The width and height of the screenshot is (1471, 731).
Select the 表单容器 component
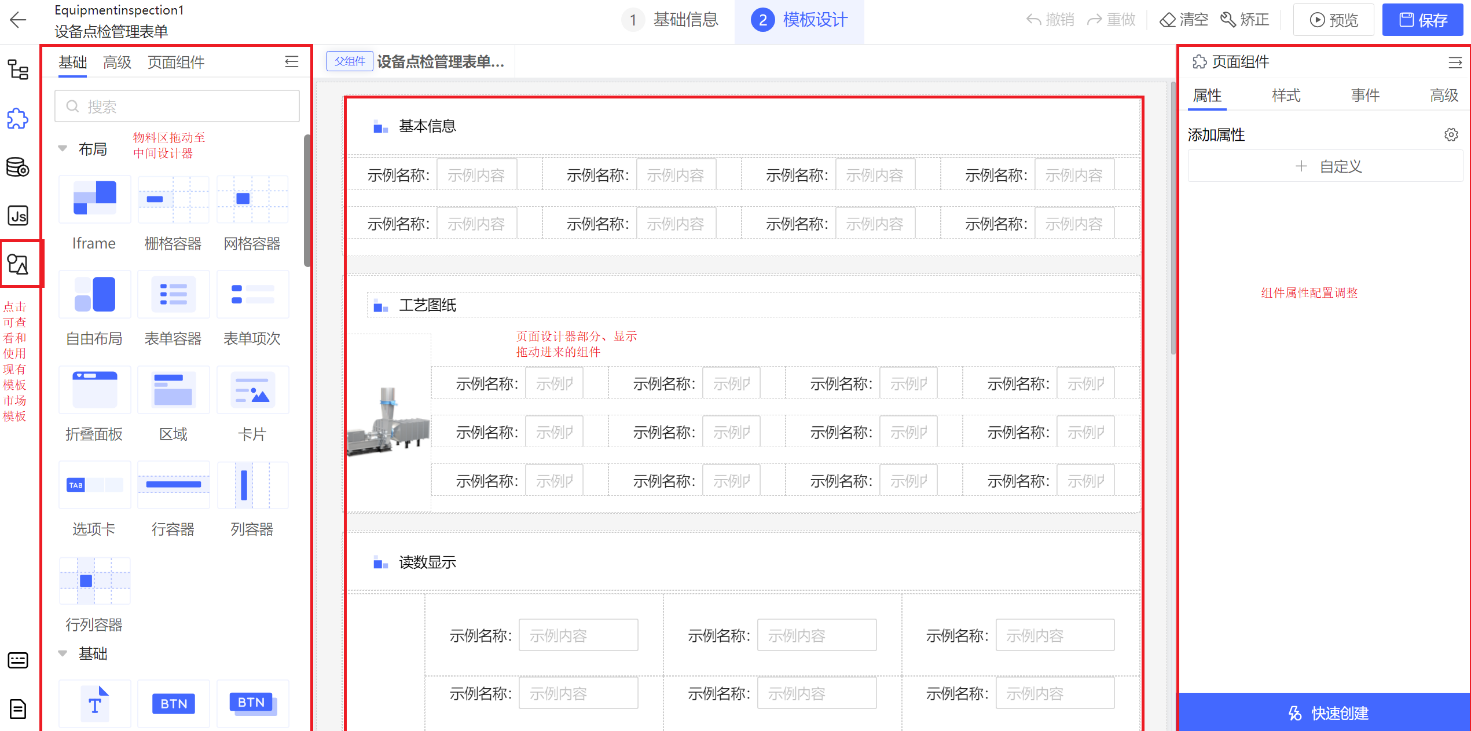pos(173,309)
